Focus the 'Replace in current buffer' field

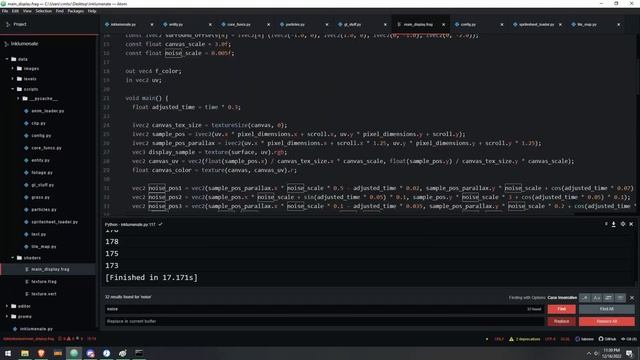click(324, 321)
